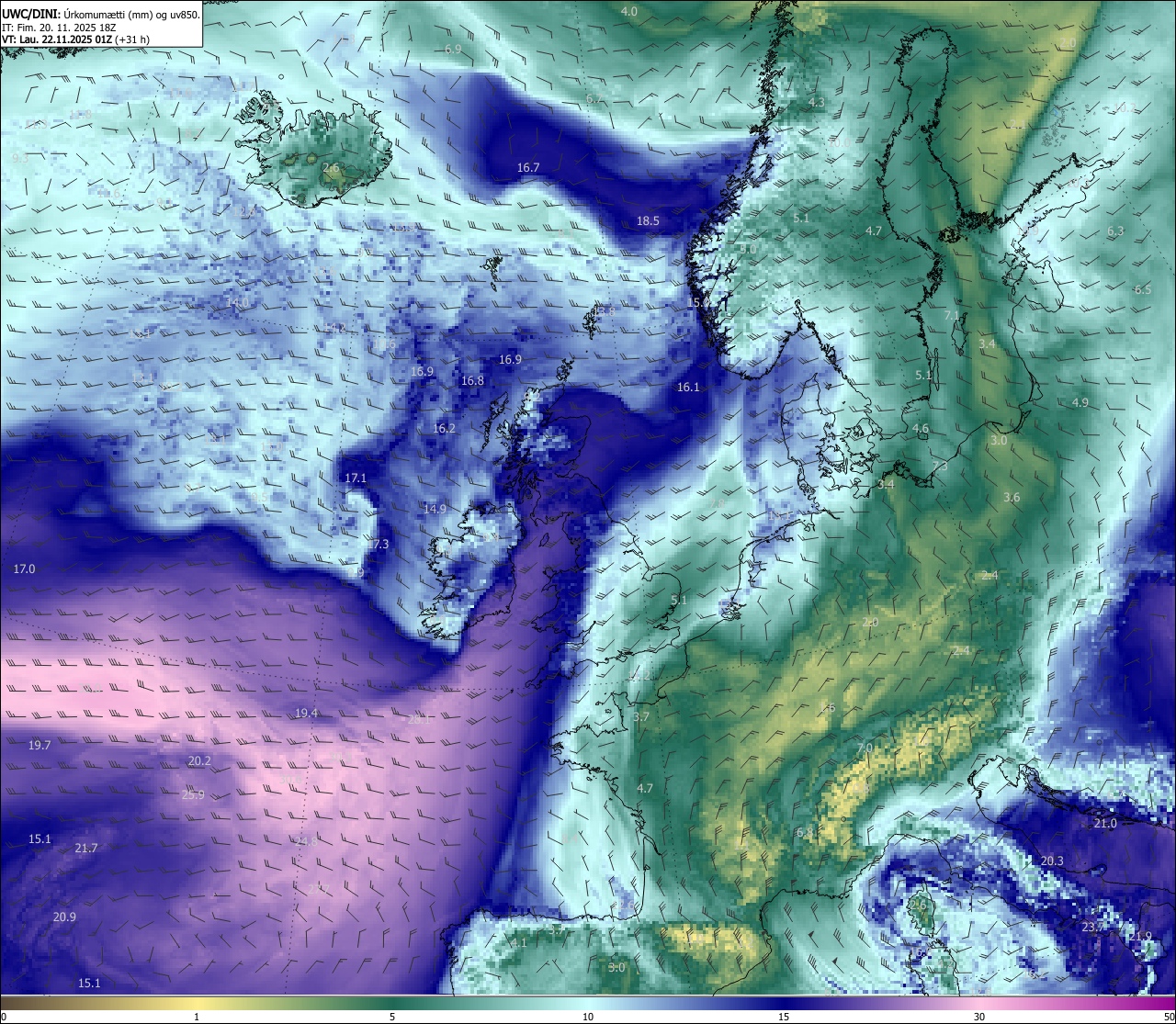Click the 20.3 value over Italy
Image resolution: width=1176 pixels, height=1024 pixels.
tap(1052, 861)
